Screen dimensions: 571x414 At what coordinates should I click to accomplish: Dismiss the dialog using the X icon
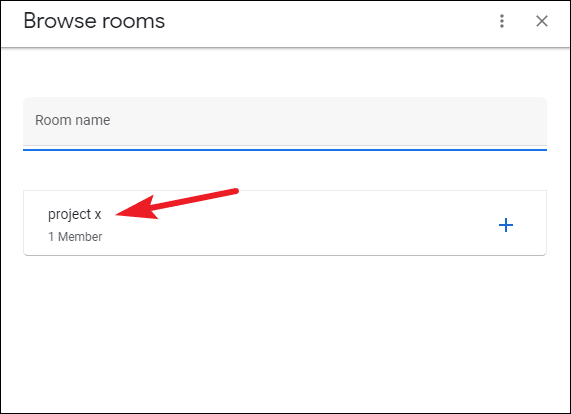coord(542,21)
